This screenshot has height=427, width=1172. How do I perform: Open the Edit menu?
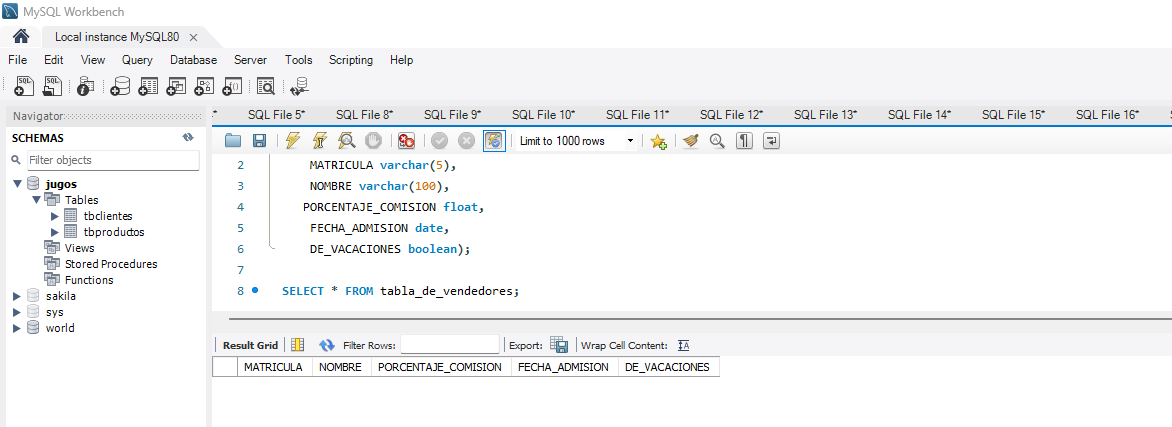point(54,60)
